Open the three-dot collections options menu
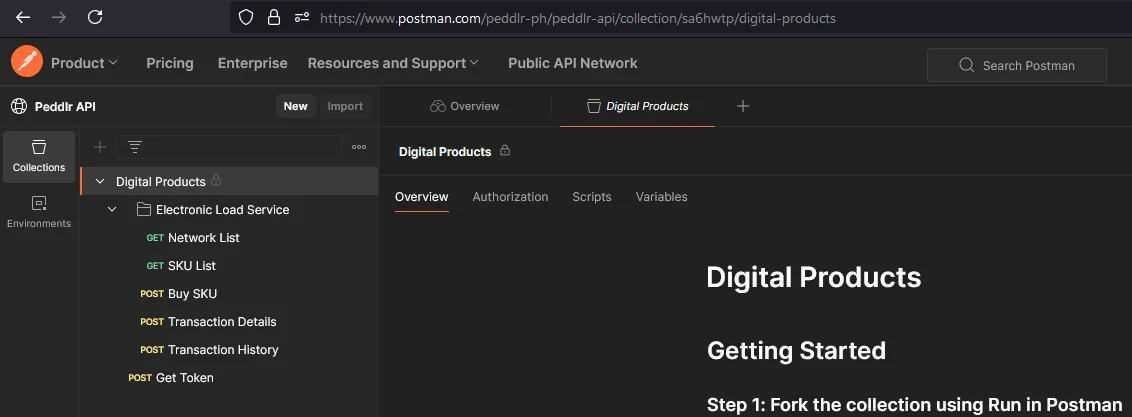Screen dimensions: 1132x417 click(359, 147)
